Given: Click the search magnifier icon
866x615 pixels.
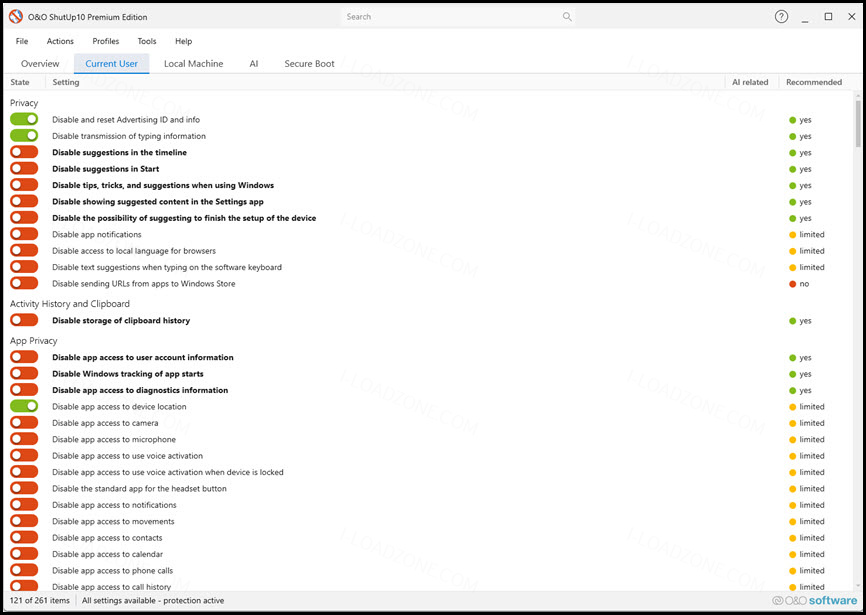Looking at the screenshot, I should pos(567,17).
